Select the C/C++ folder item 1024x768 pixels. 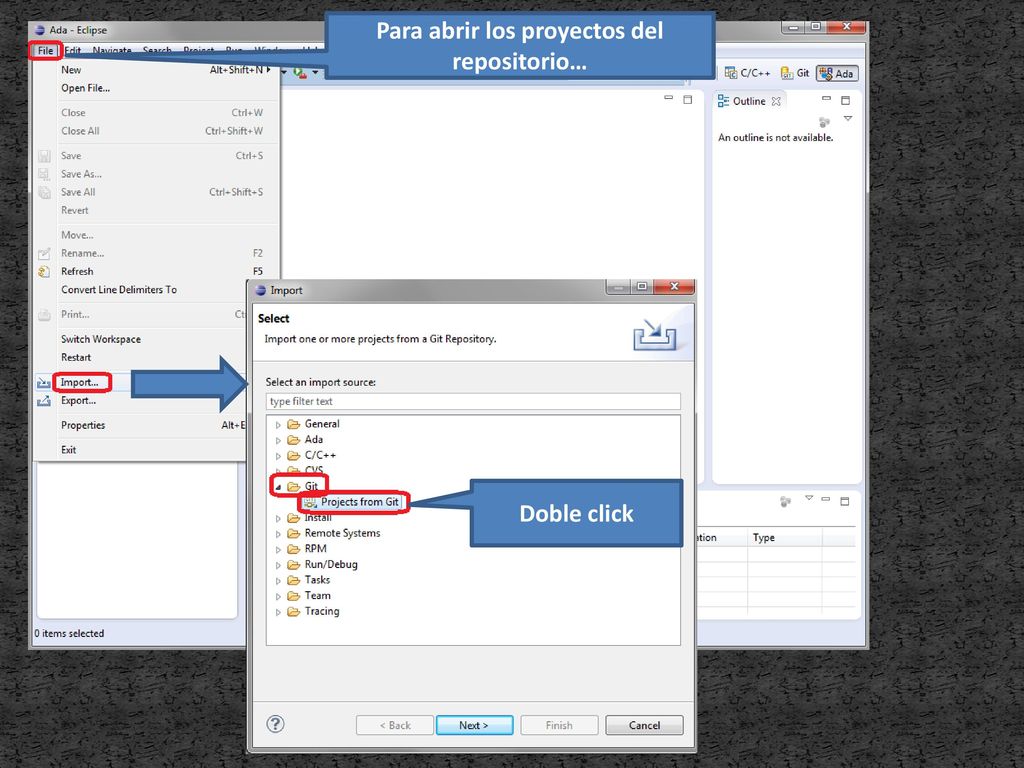[312, 455]
